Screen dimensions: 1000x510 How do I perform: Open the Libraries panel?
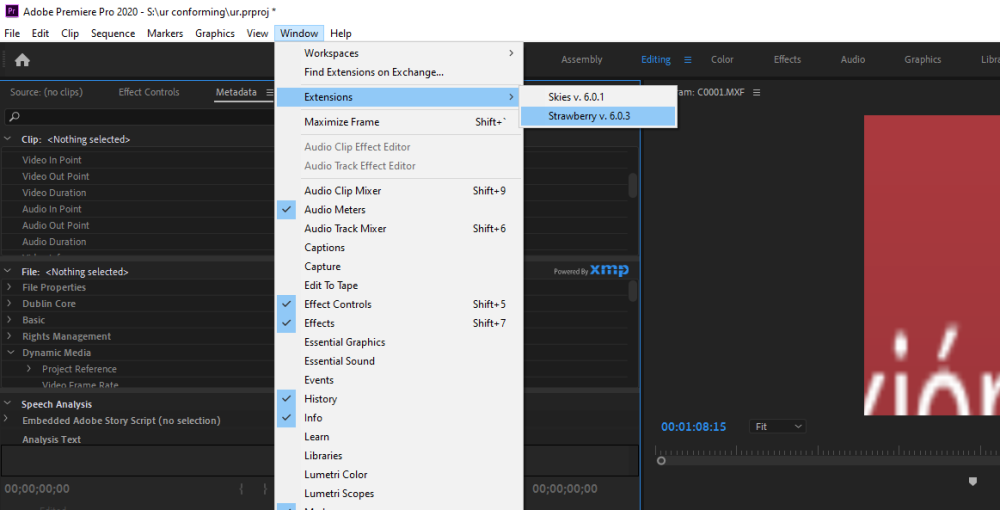point(399,456)
